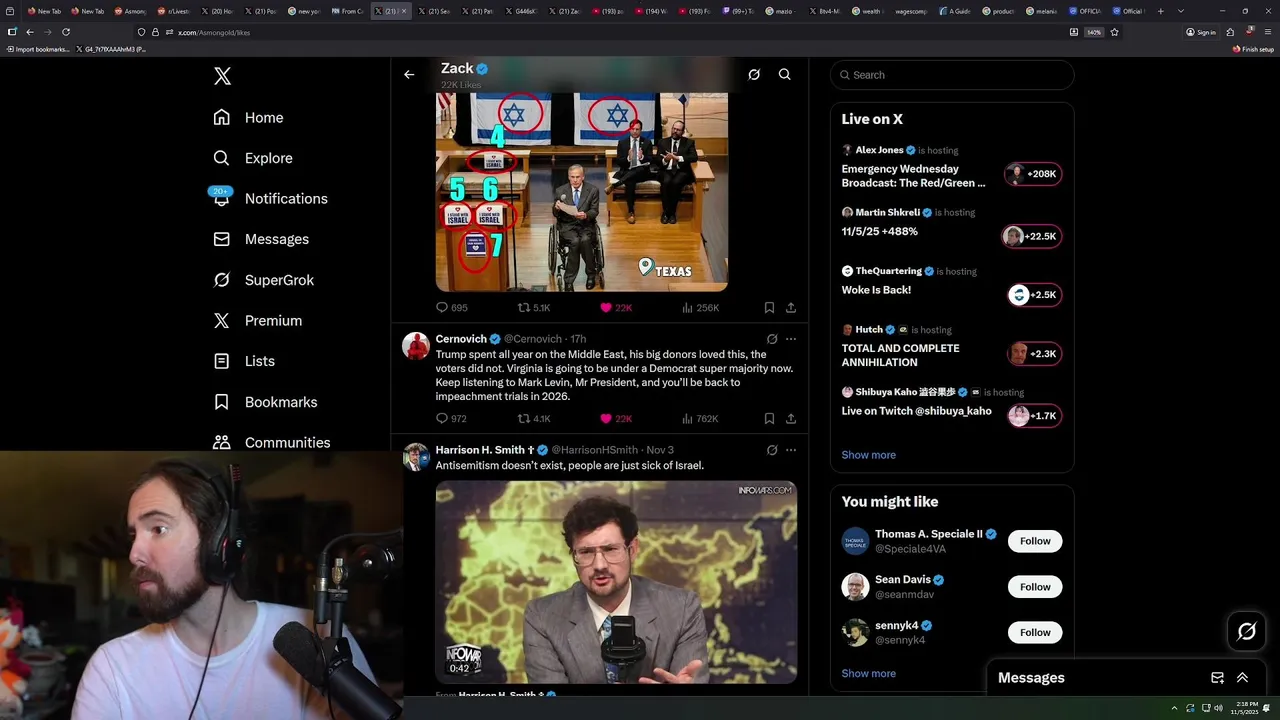
Task: Open Cernovich profile avatar
Action: point(416,346)
